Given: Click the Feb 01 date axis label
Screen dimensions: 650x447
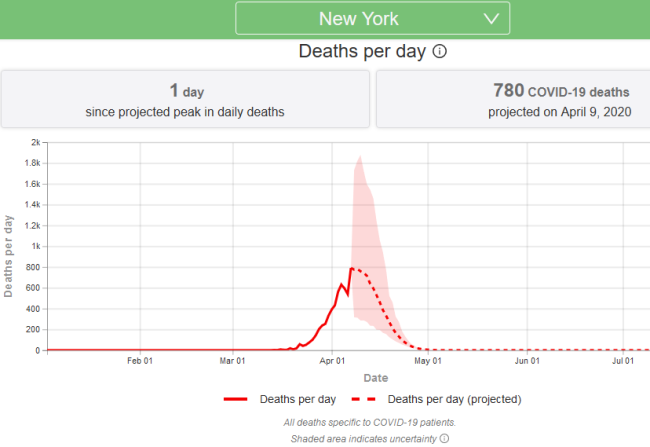Looking at the screenshot, I should [x=140, y=361].
